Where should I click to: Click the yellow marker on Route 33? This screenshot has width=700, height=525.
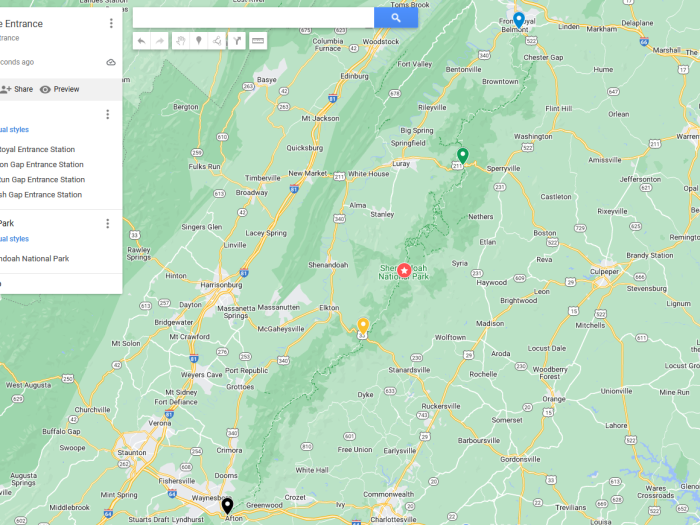[363, 326]
